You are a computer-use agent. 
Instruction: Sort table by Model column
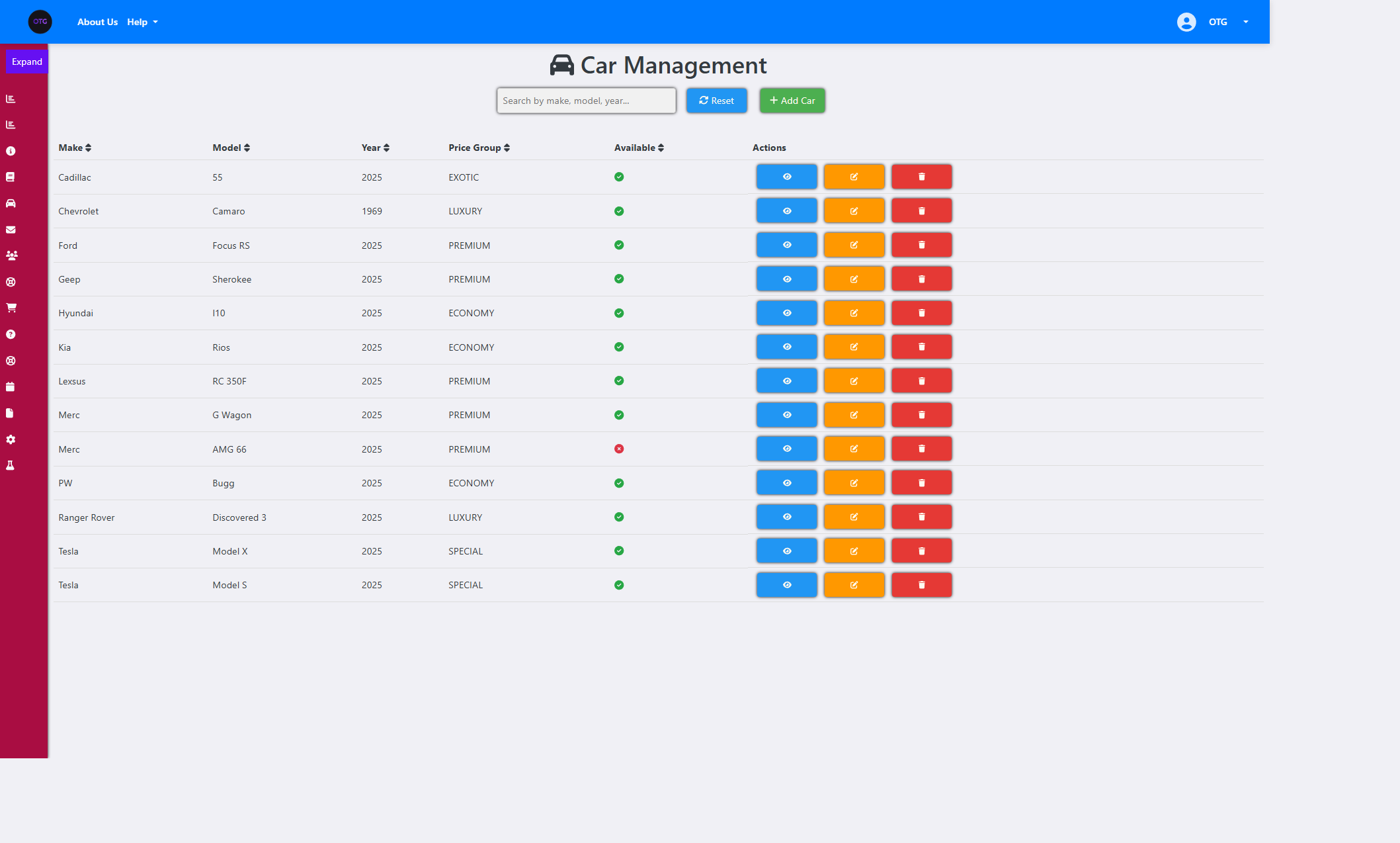[231, 148]
